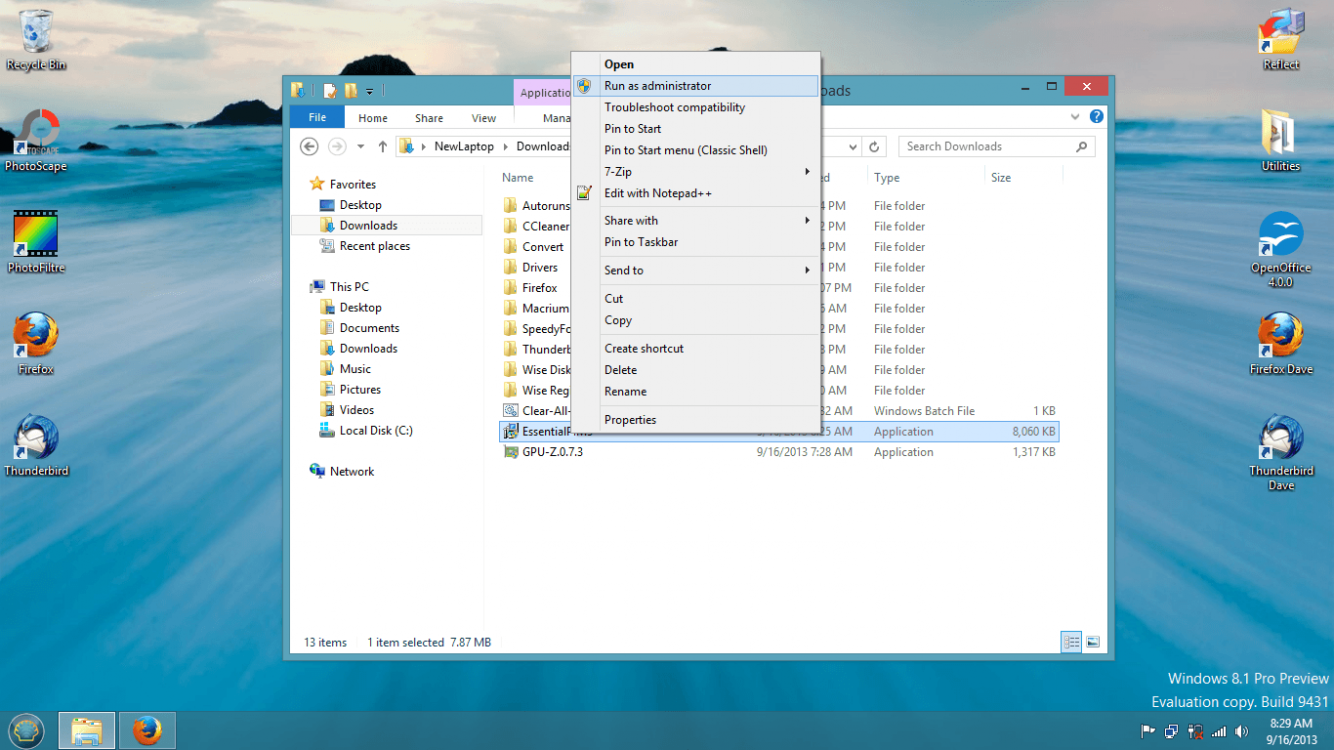Select the Firefox desktop shortcut on left
The height and width of the screenshot is (750, 1334).
(36, 344)
